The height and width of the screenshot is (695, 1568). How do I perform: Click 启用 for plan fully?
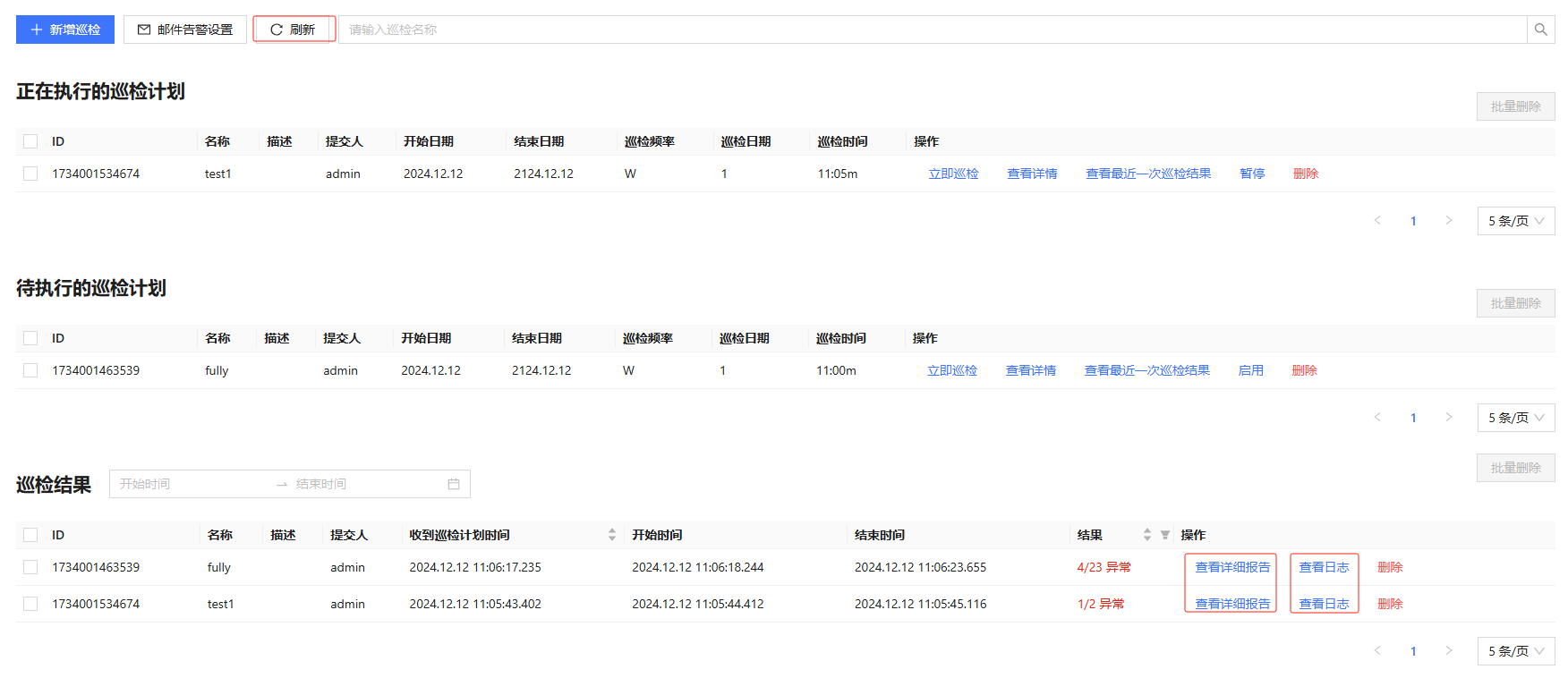1250,370
